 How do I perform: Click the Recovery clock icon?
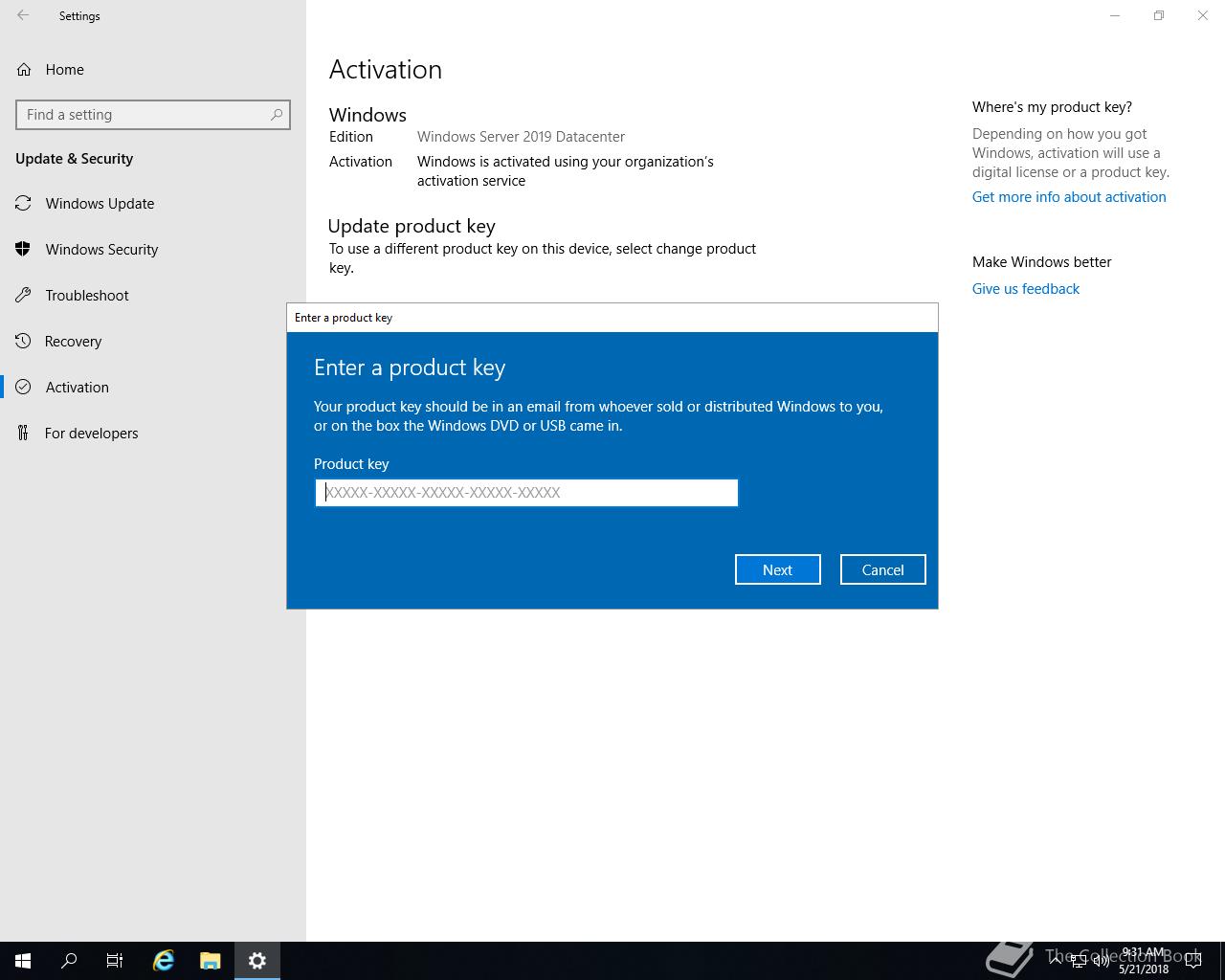pyautogui.click(x=23, y=341)
